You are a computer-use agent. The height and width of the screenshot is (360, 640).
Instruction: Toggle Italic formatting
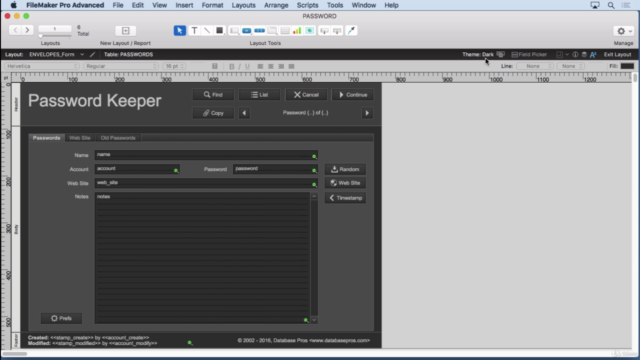240,66
